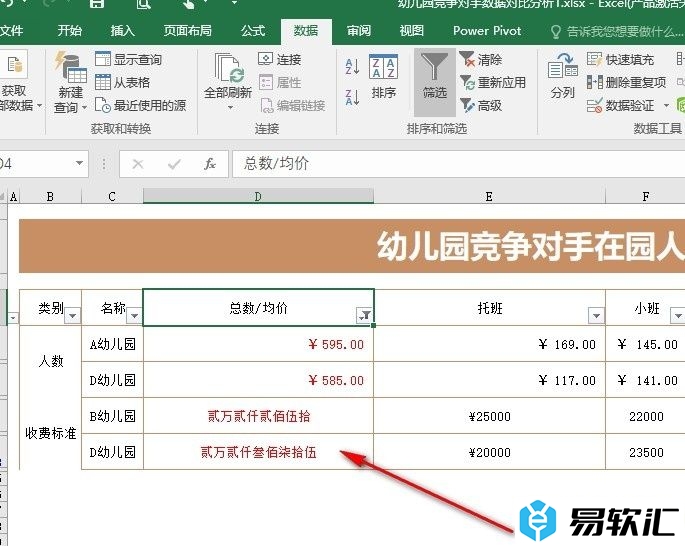Run Flash Fill
The height and width of the screenshot is (546, 685).
pyautogui.click(x=620, y=59)
